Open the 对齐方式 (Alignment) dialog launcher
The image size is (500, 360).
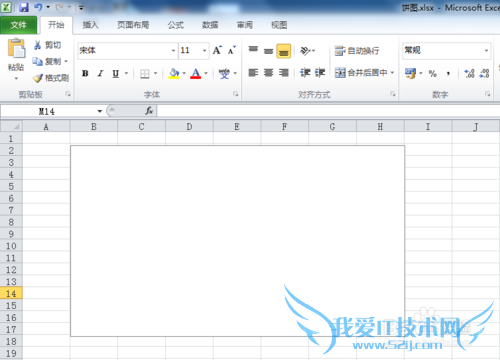pyautogui.click(x=393, y=94)
